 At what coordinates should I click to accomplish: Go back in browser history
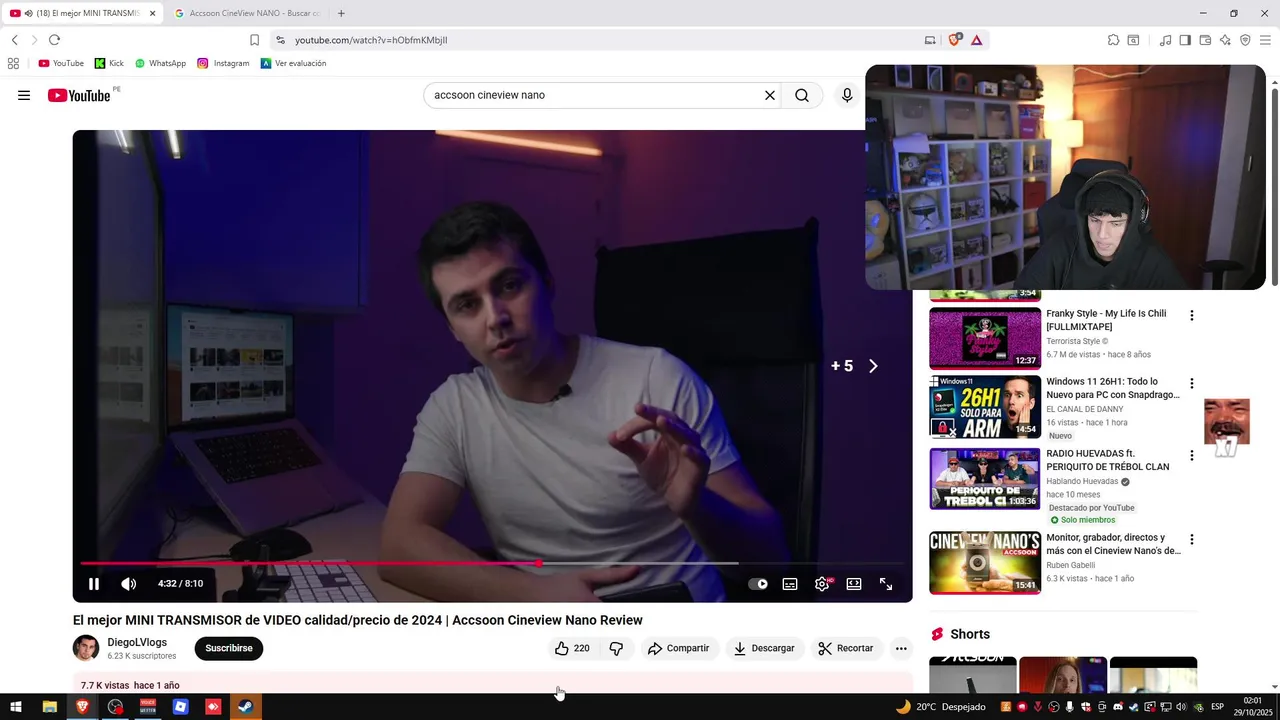point(15,40)
